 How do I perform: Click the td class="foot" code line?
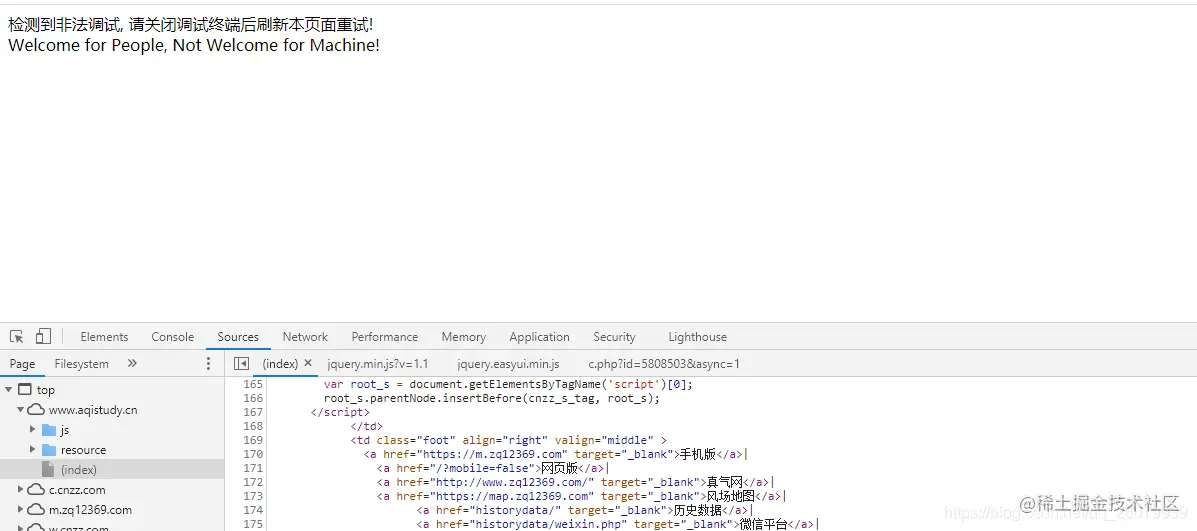tap(509, 440)
